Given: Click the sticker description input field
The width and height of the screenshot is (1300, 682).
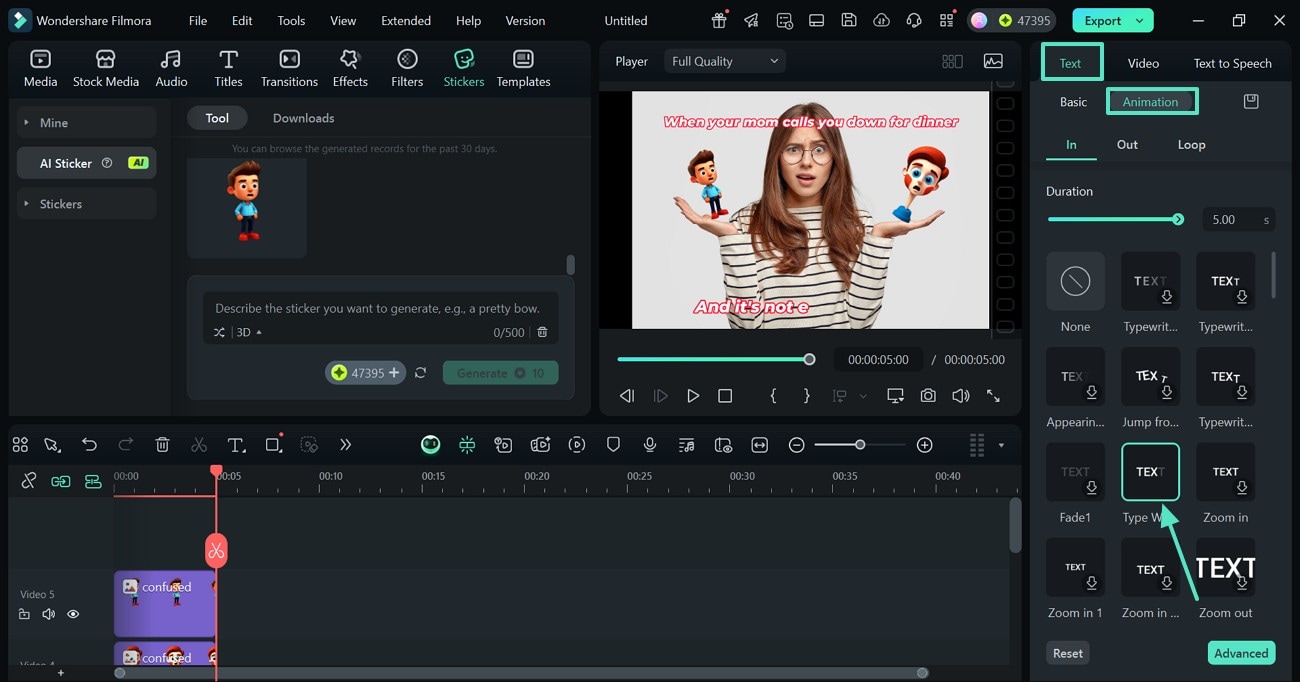Looking at the screenshot, I should (x=380, y=308).
